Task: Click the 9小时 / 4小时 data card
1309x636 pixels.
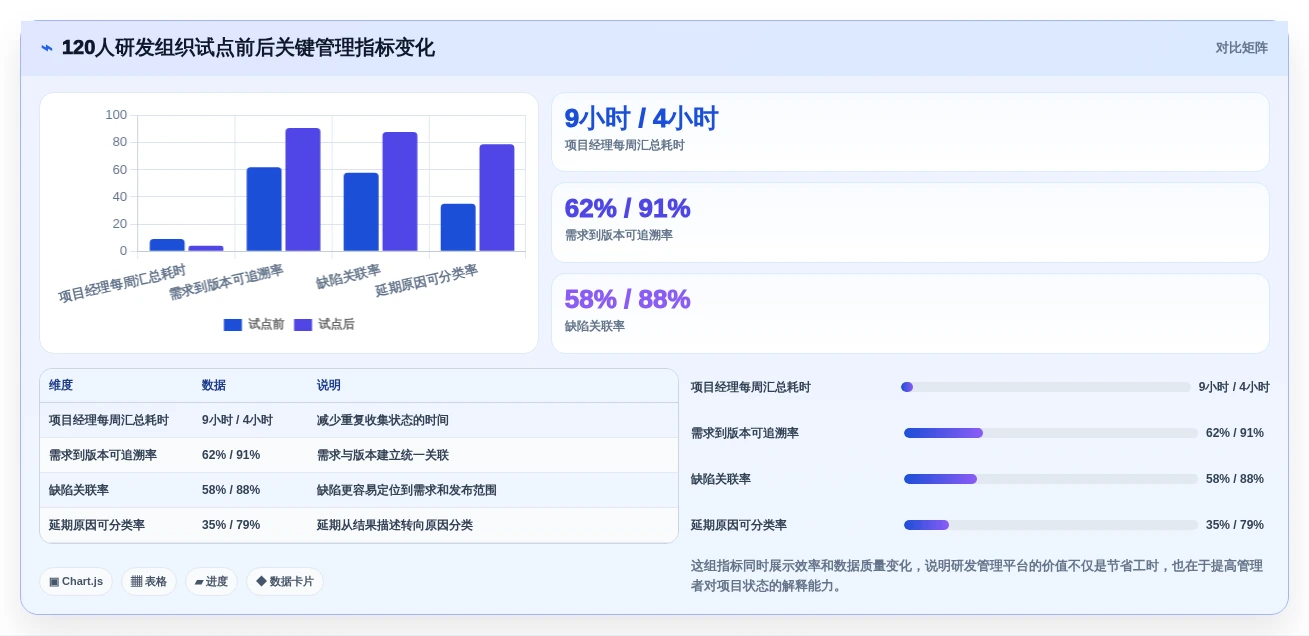Action: [910, 132]
